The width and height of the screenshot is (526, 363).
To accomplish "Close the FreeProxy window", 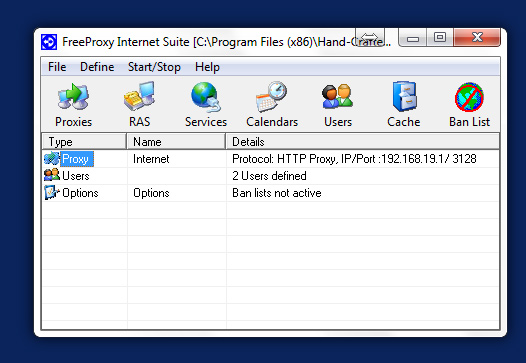I will tap(477, 38).
